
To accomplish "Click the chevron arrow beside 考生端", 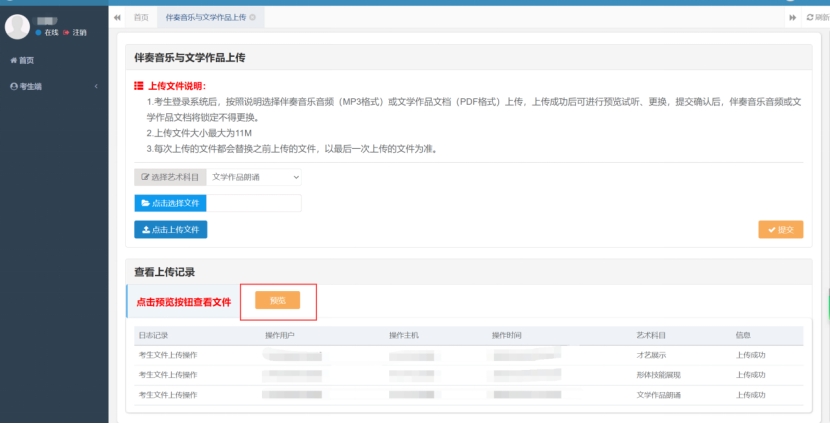I will [x=96, y=87].
